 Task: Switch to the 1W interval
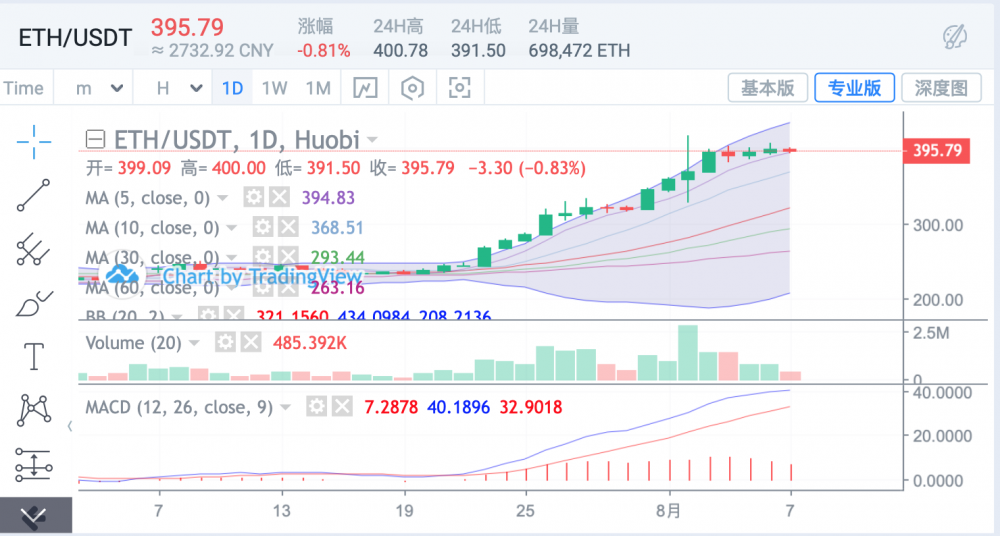tap(274, 88)
